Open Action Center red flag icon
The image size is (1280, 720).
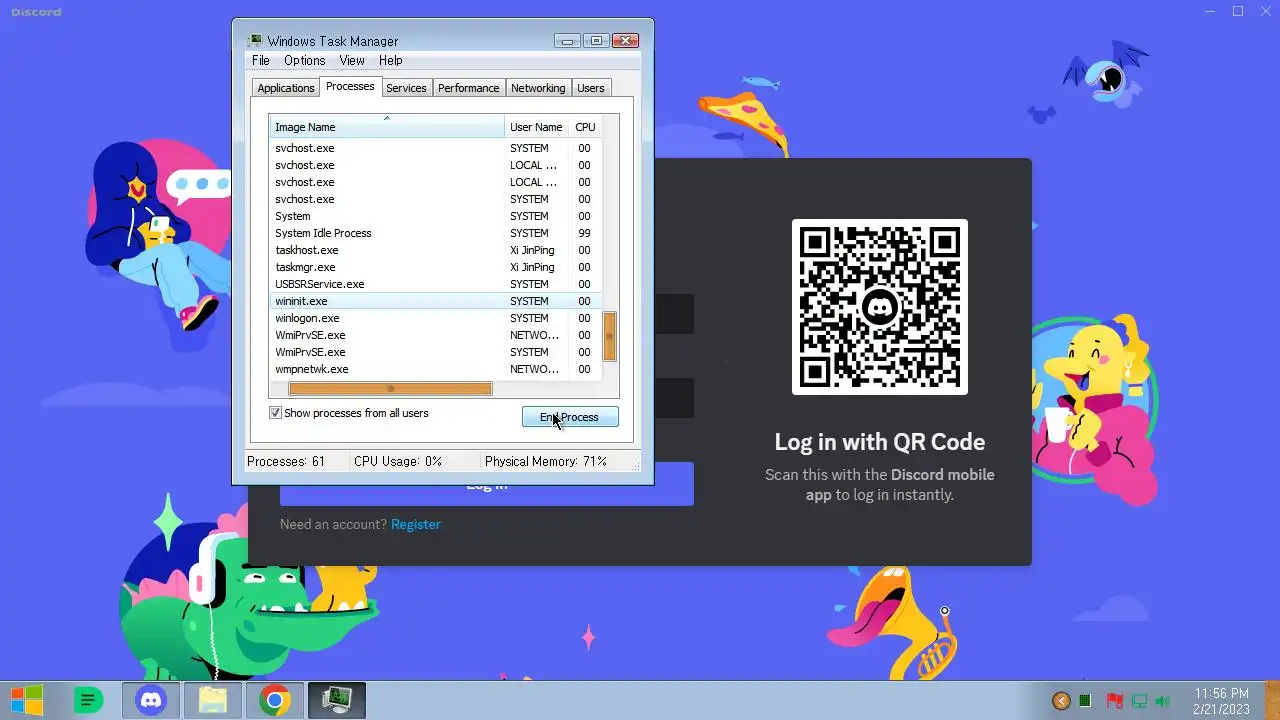point(1114,701)
